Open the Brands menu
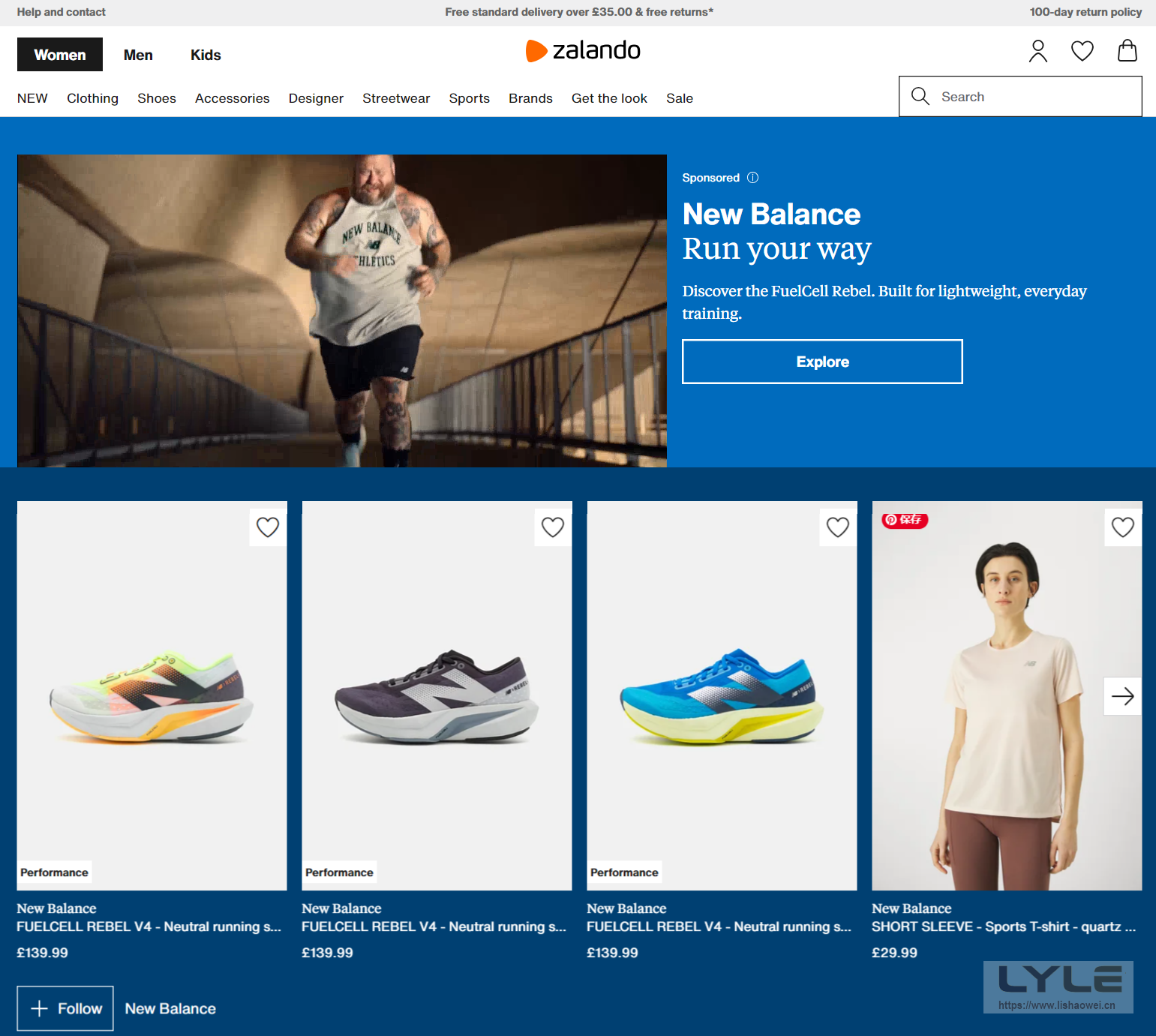This screenshot has width=1156, height=1036. (x=530, y=98)
